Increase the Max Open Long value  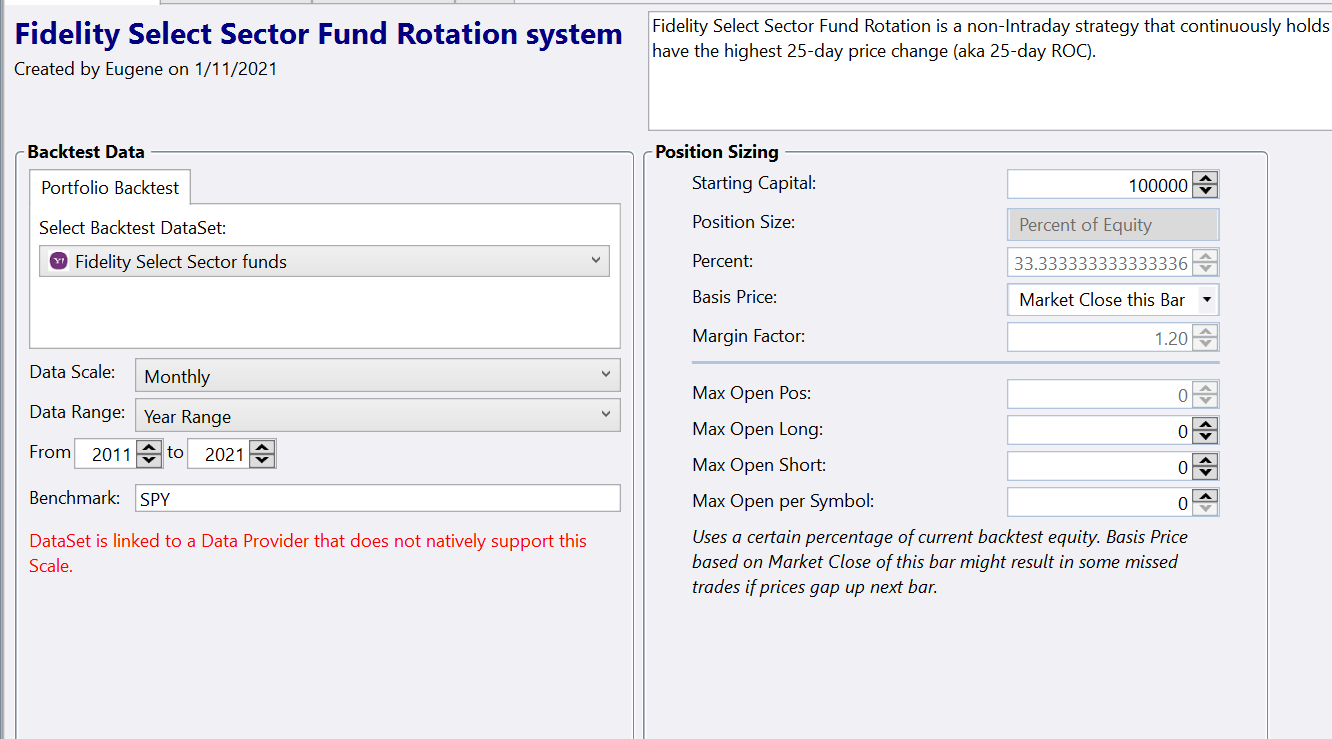click(1206, 425)
